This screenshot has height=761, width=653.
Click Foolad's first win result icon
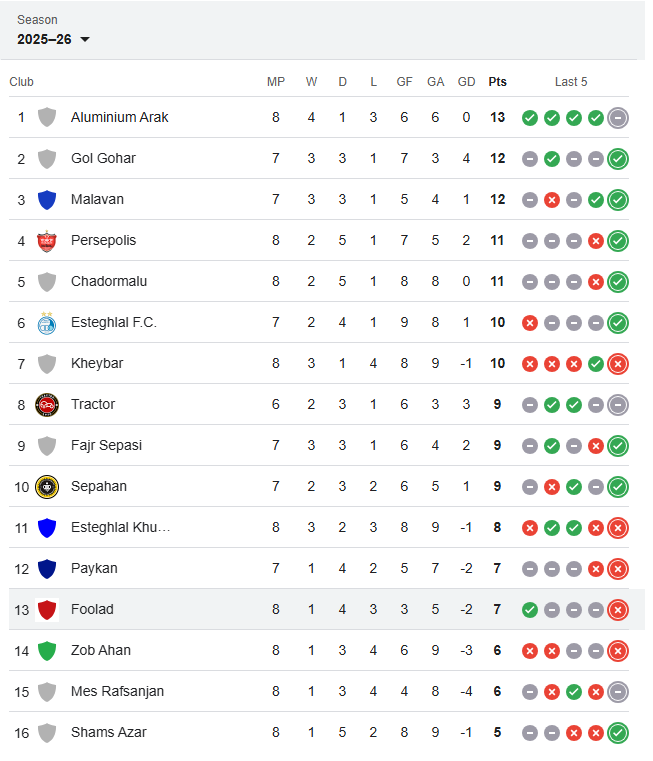click(530, 609)
